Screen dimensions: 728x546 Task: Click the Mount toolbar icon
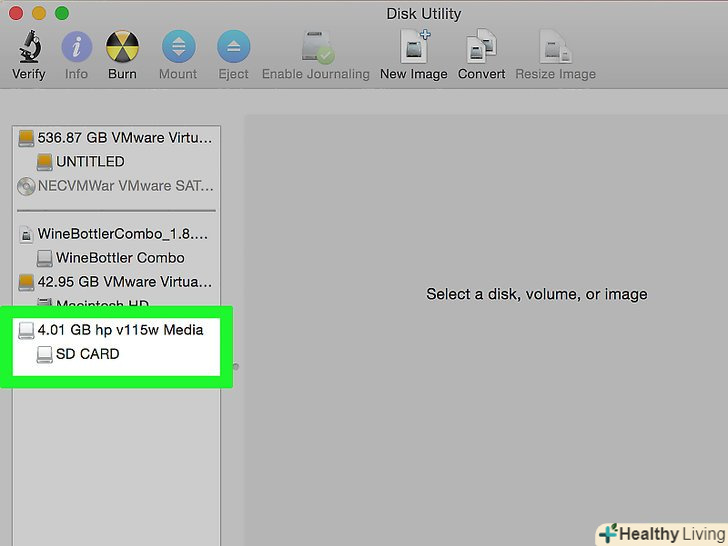[x=178, y=47]
